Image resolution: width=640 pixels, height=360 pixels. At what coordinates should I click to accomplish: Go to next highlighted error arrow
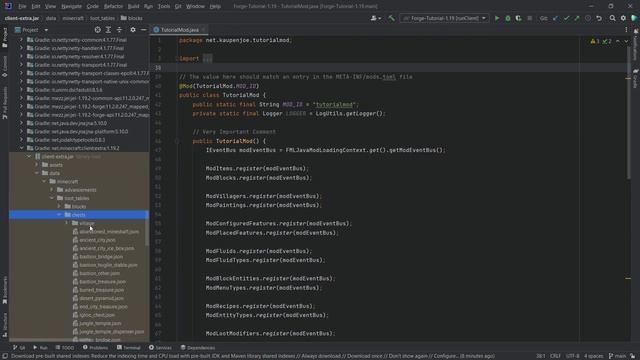point(626,41)
